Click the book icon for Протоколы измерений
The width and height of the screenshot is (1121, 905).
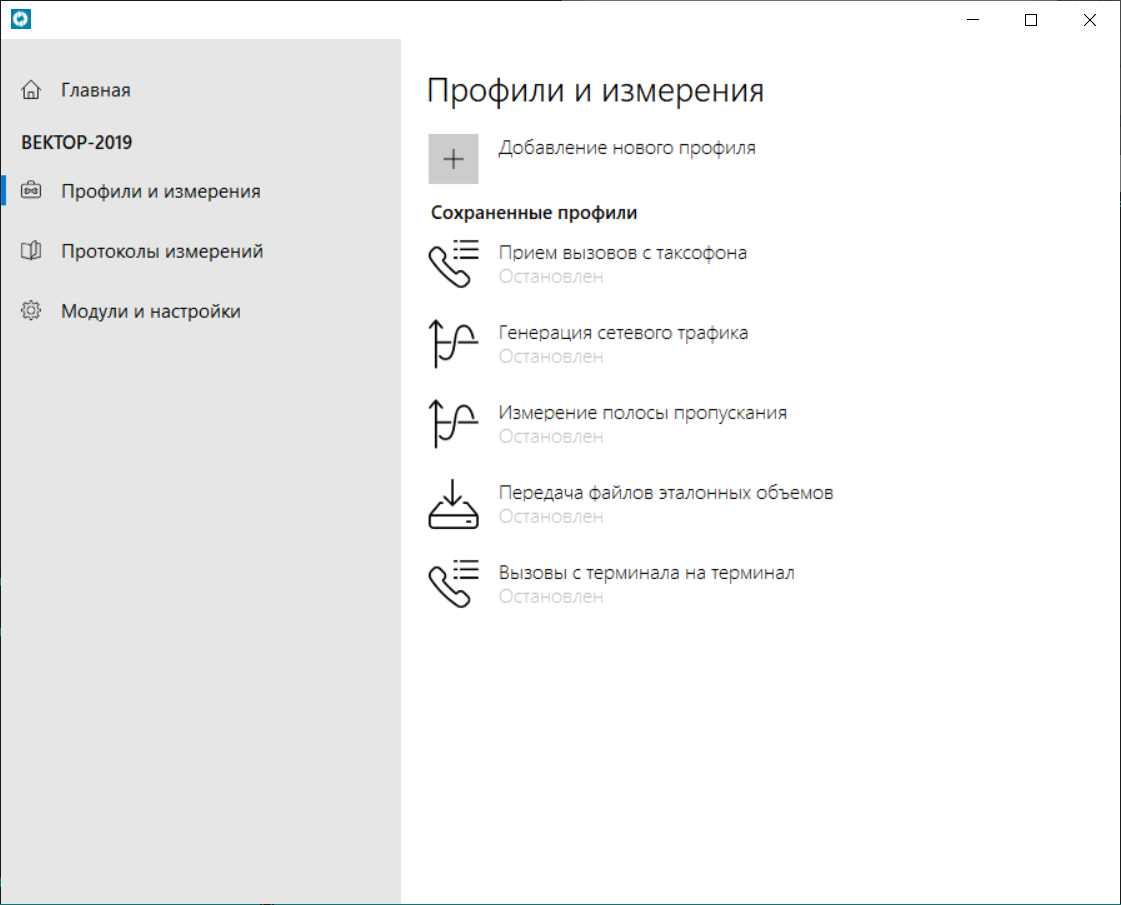(x=31, y=251)
